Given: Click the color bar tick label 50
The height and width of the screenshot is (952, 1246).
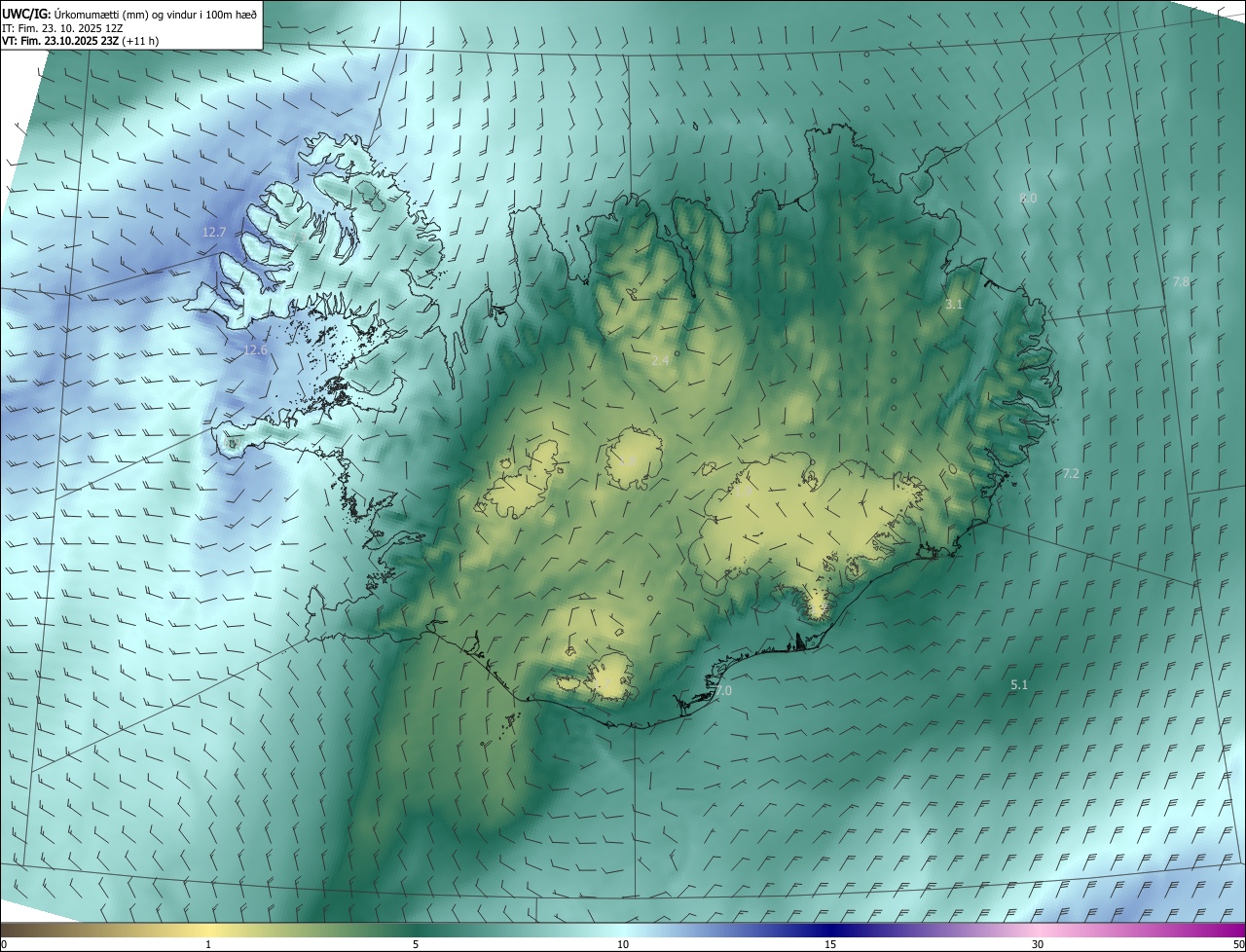Looking at the screenshot, I should (x=1237, y=944).
